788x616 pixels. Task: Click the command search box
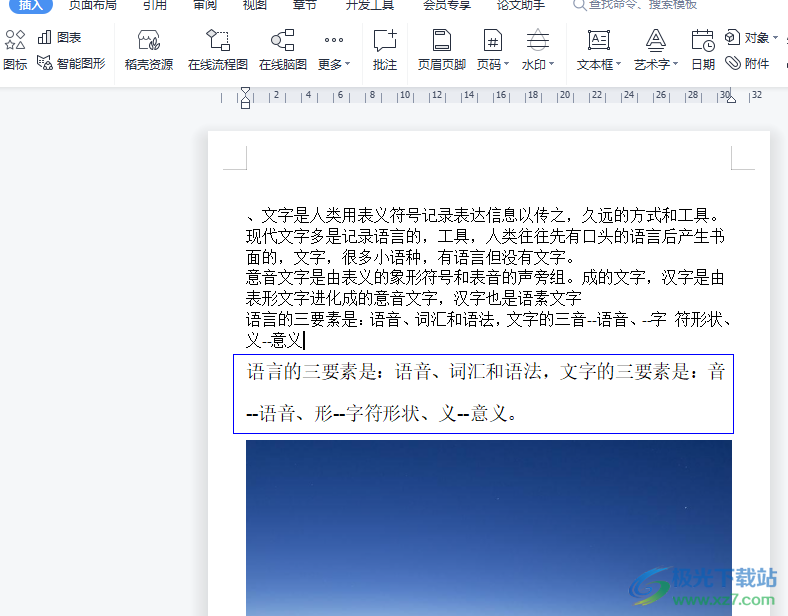[635, 5]
